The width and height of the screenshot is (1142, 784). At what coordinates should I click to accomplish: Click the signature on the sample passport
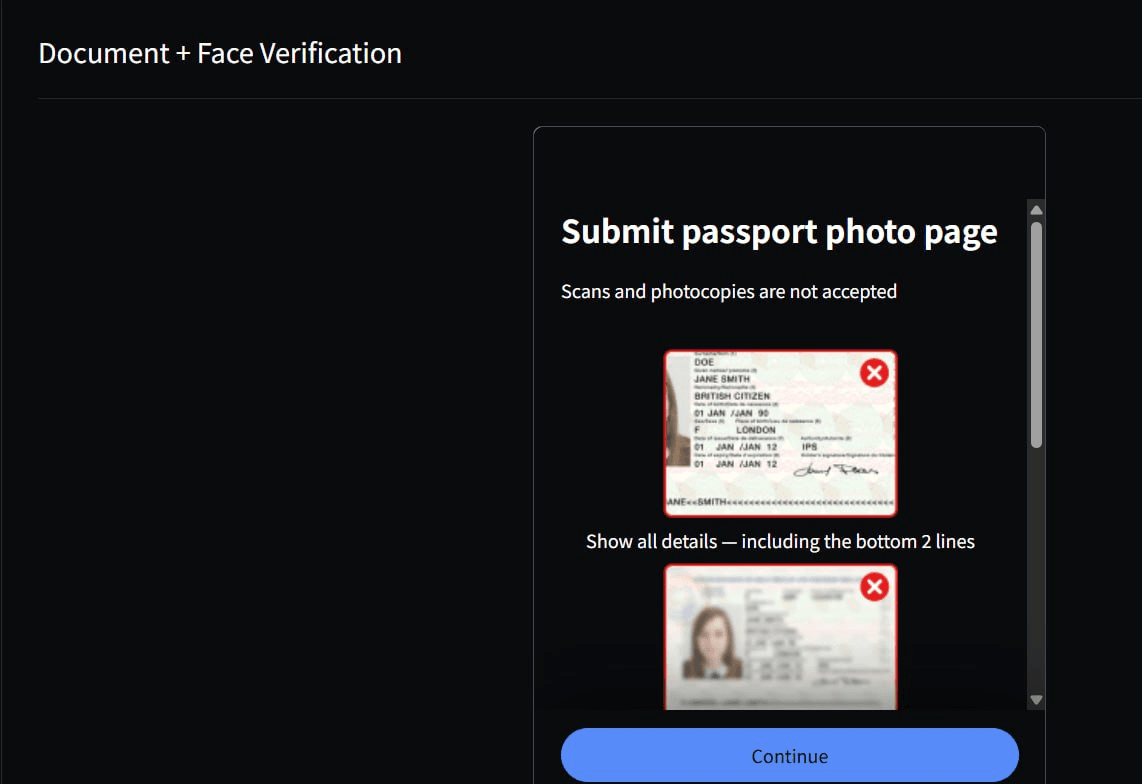(836, 468)
